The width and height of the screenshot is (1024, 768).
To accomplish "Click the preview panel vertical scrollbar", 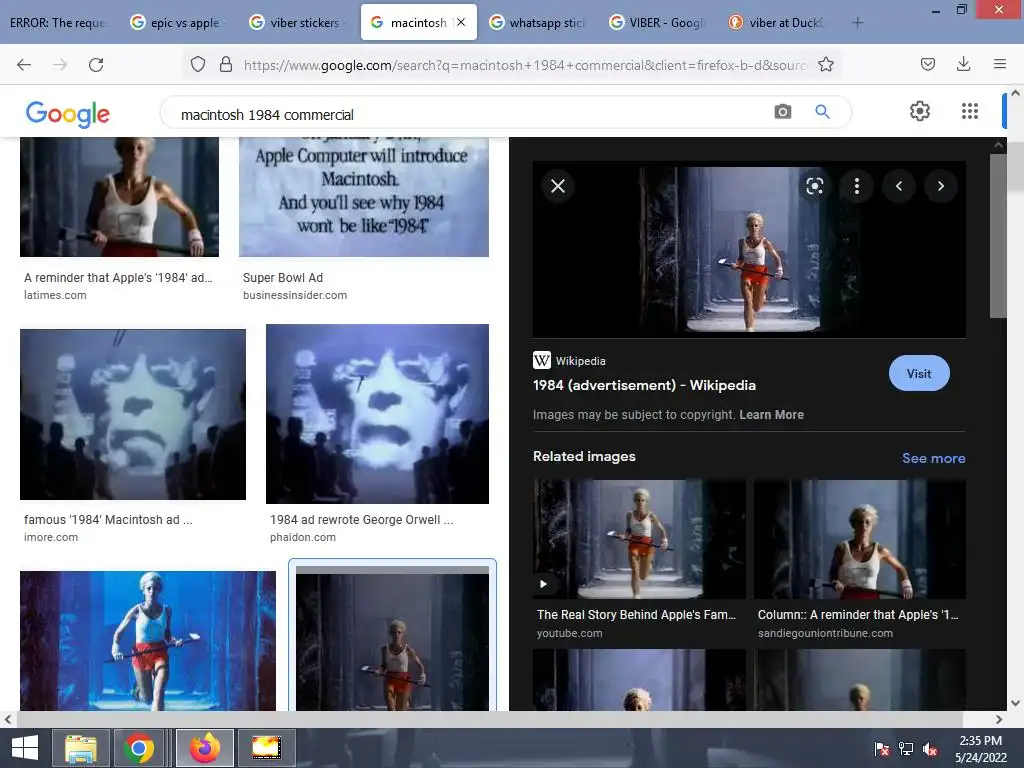I will (998, 235).
